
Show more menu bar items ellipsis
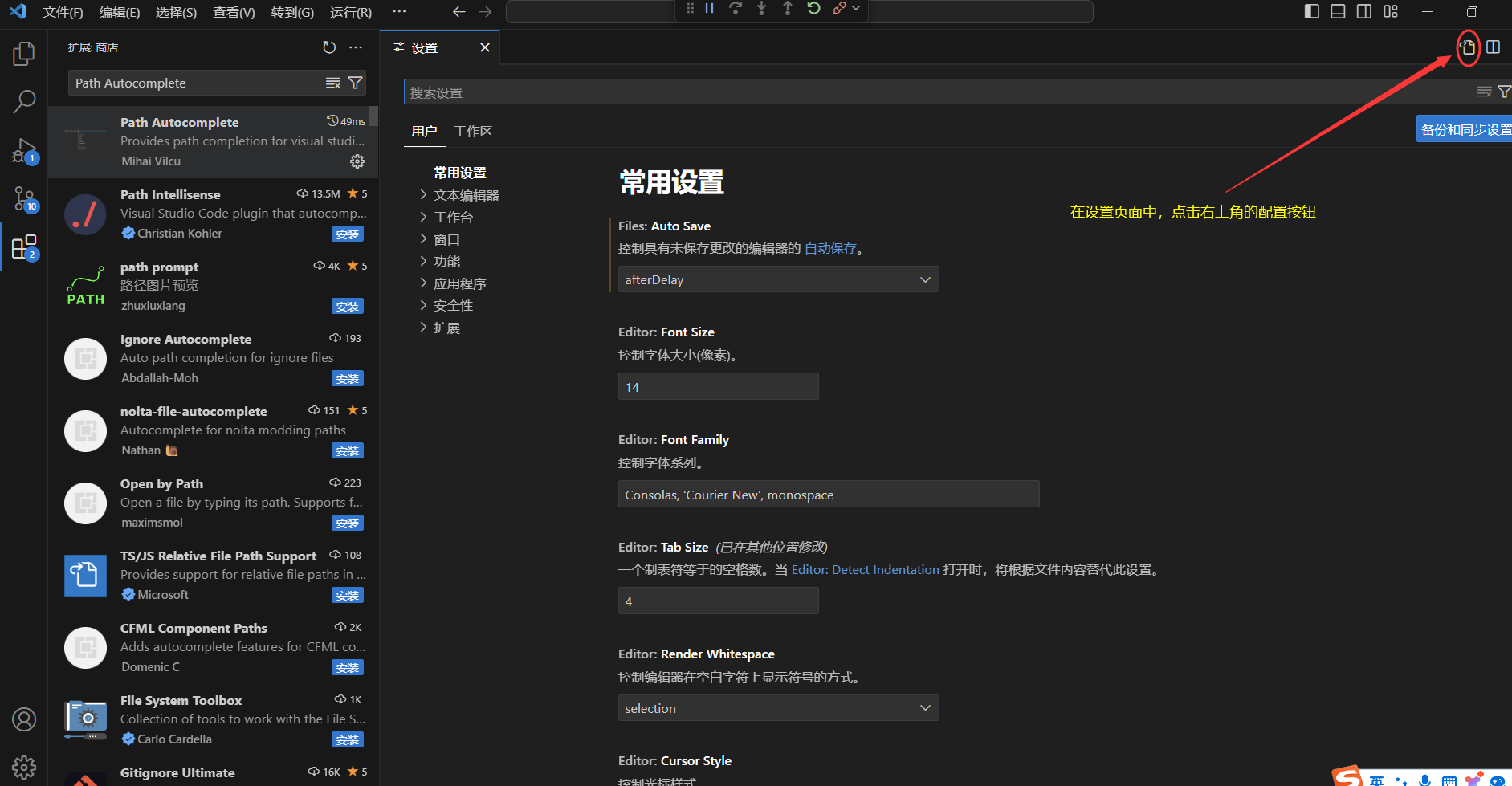(x=399, y=12)
